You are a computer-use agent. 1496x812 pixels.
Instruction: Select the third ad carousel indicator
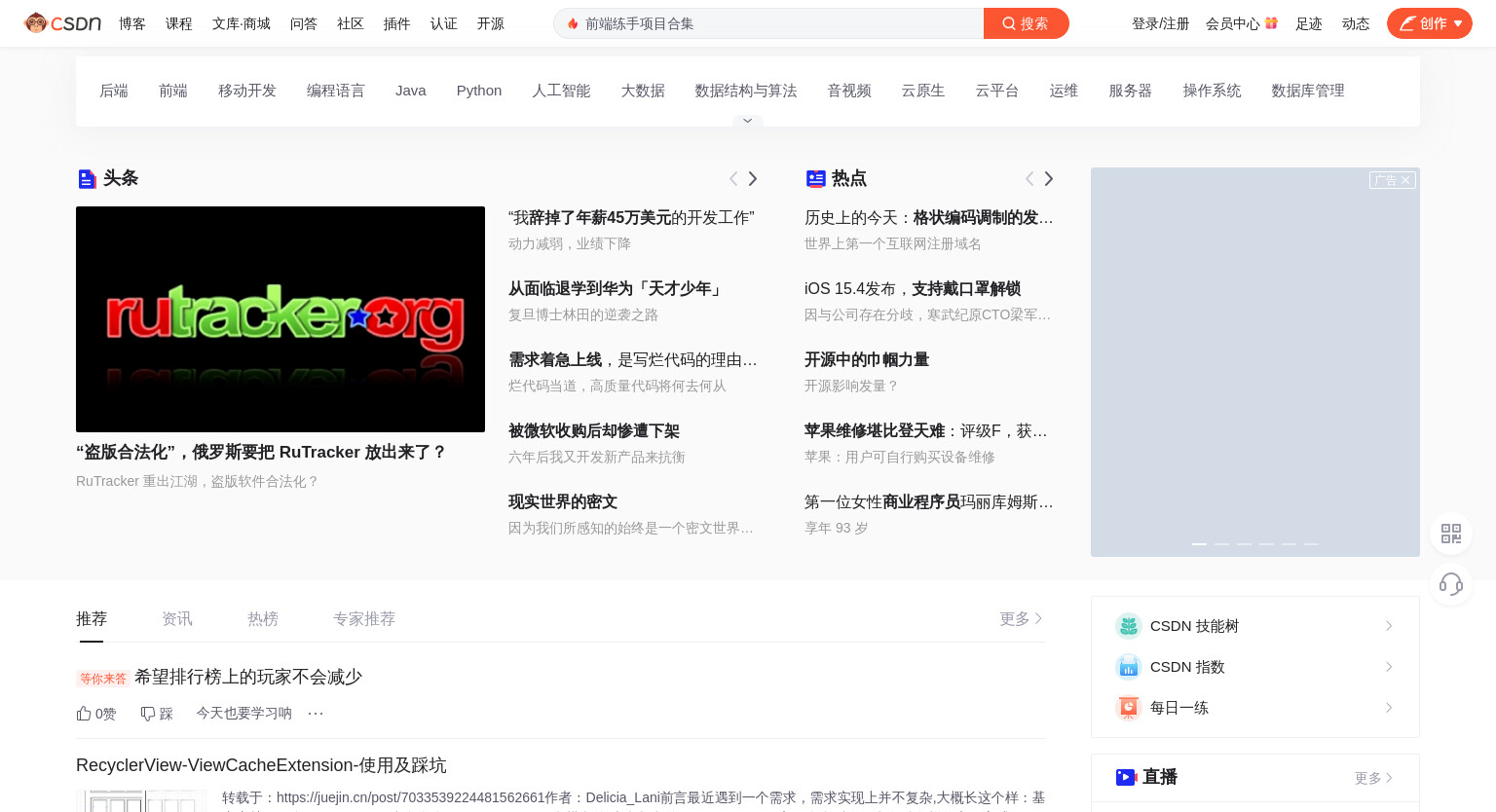click(x=1244, y=544)
